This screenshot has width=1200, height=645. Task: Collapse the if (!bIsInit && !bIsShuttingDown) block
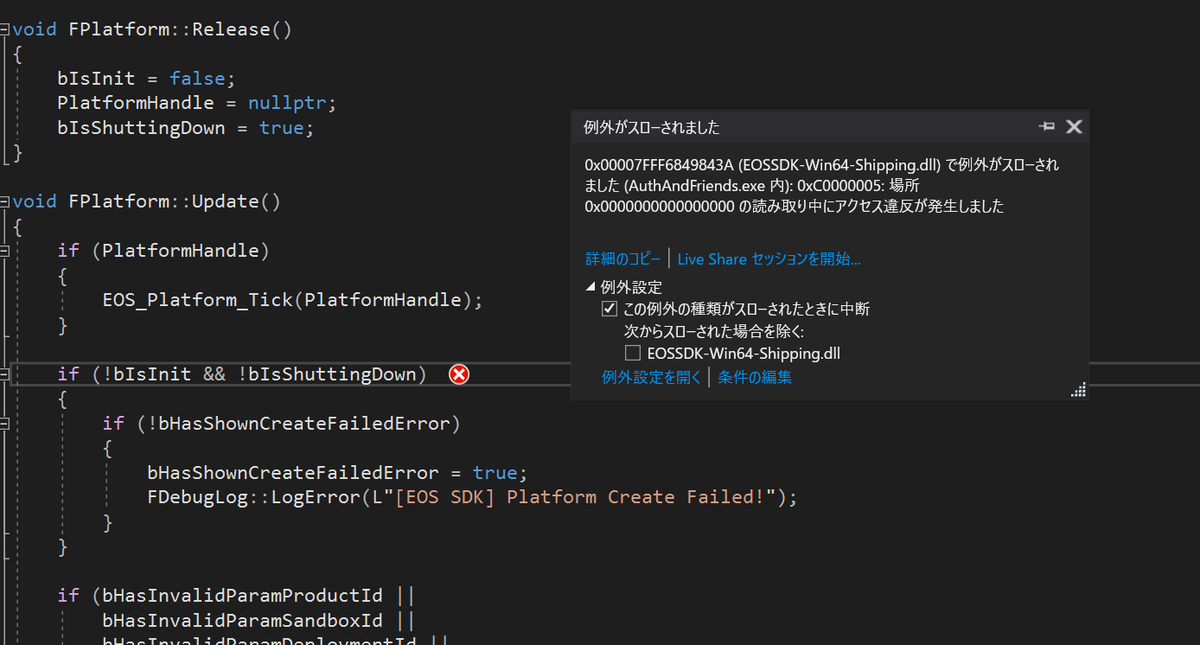[x=5, y=374]
